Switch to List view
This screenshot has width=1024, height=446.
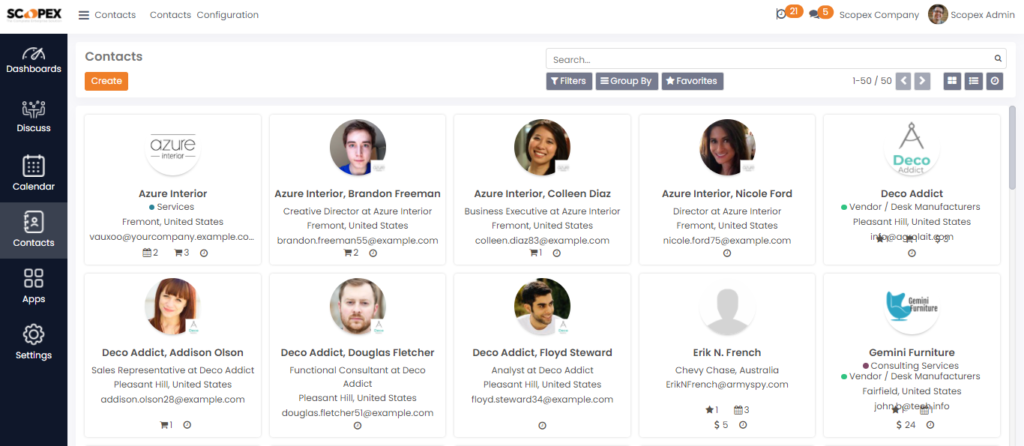[x=974, y=81]
